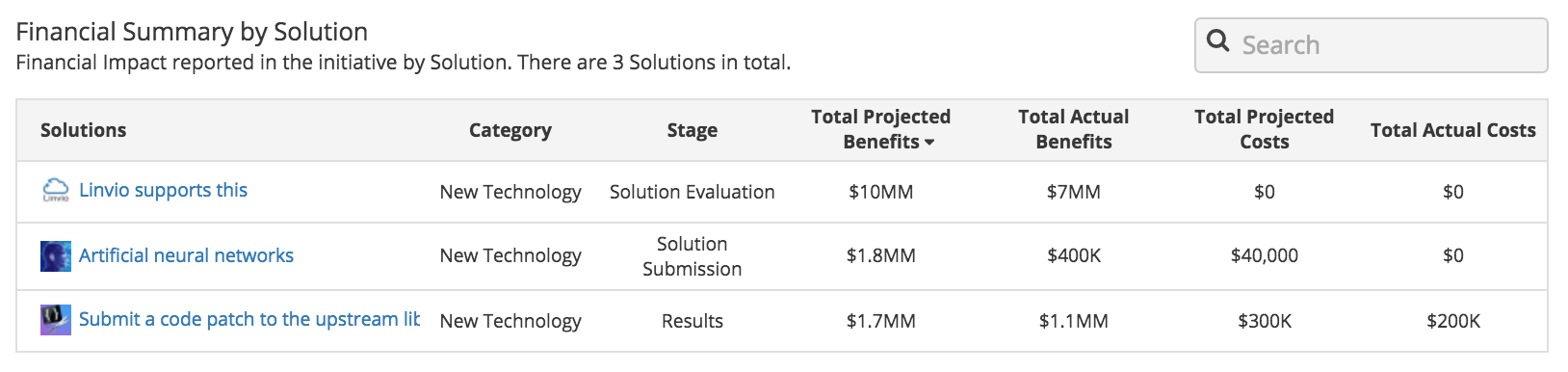Click the $10MM projected benefits cell
The height and width of the screenshot is (372, 1568).
881,192
